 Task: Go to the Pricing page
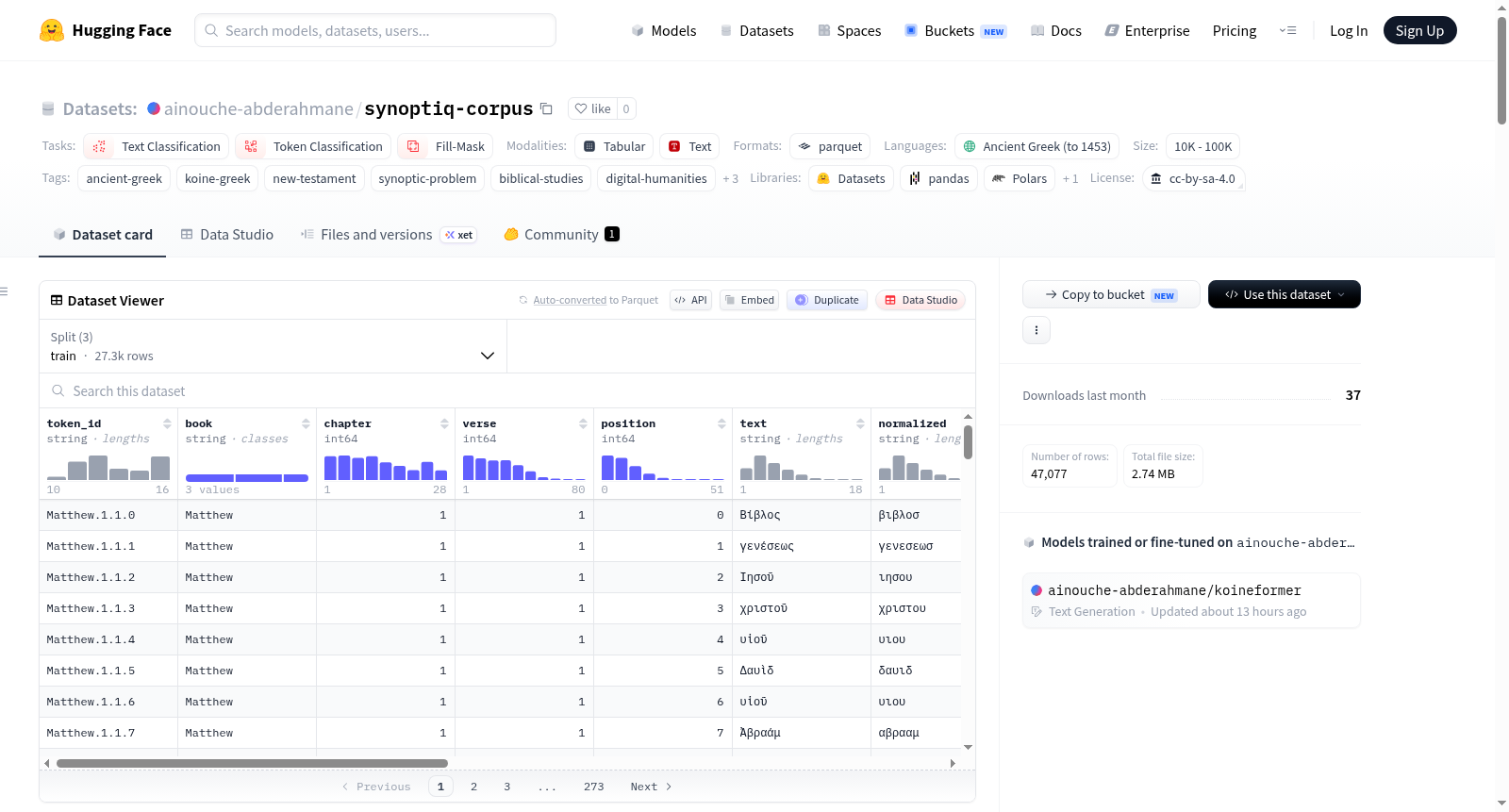[1235, 30]
